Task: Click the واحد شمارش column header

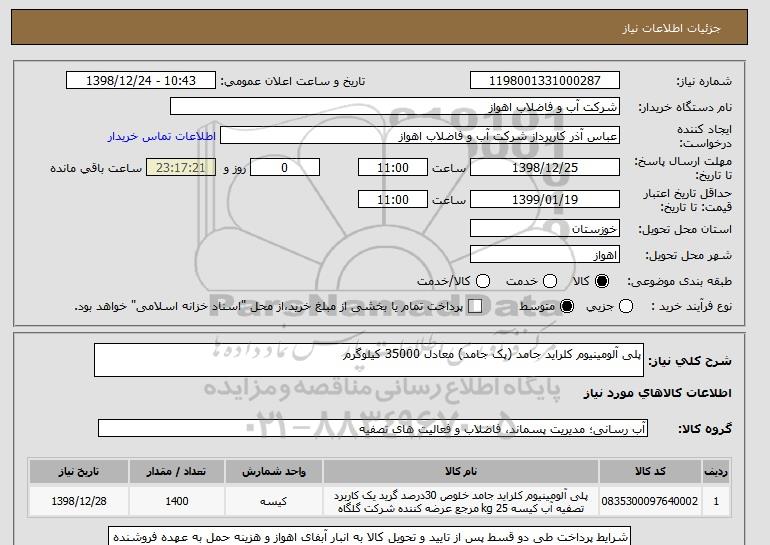Action: coord(274,471)
